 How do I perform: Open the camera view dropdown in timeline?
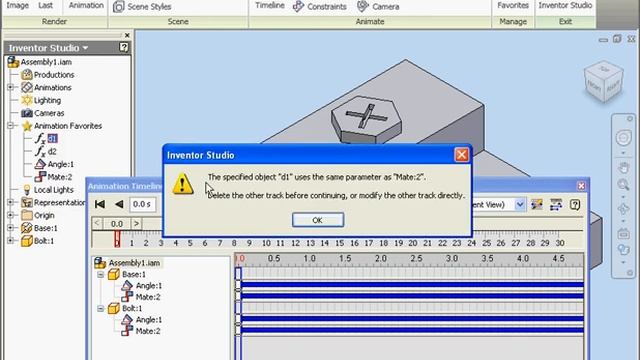[520, 204]
